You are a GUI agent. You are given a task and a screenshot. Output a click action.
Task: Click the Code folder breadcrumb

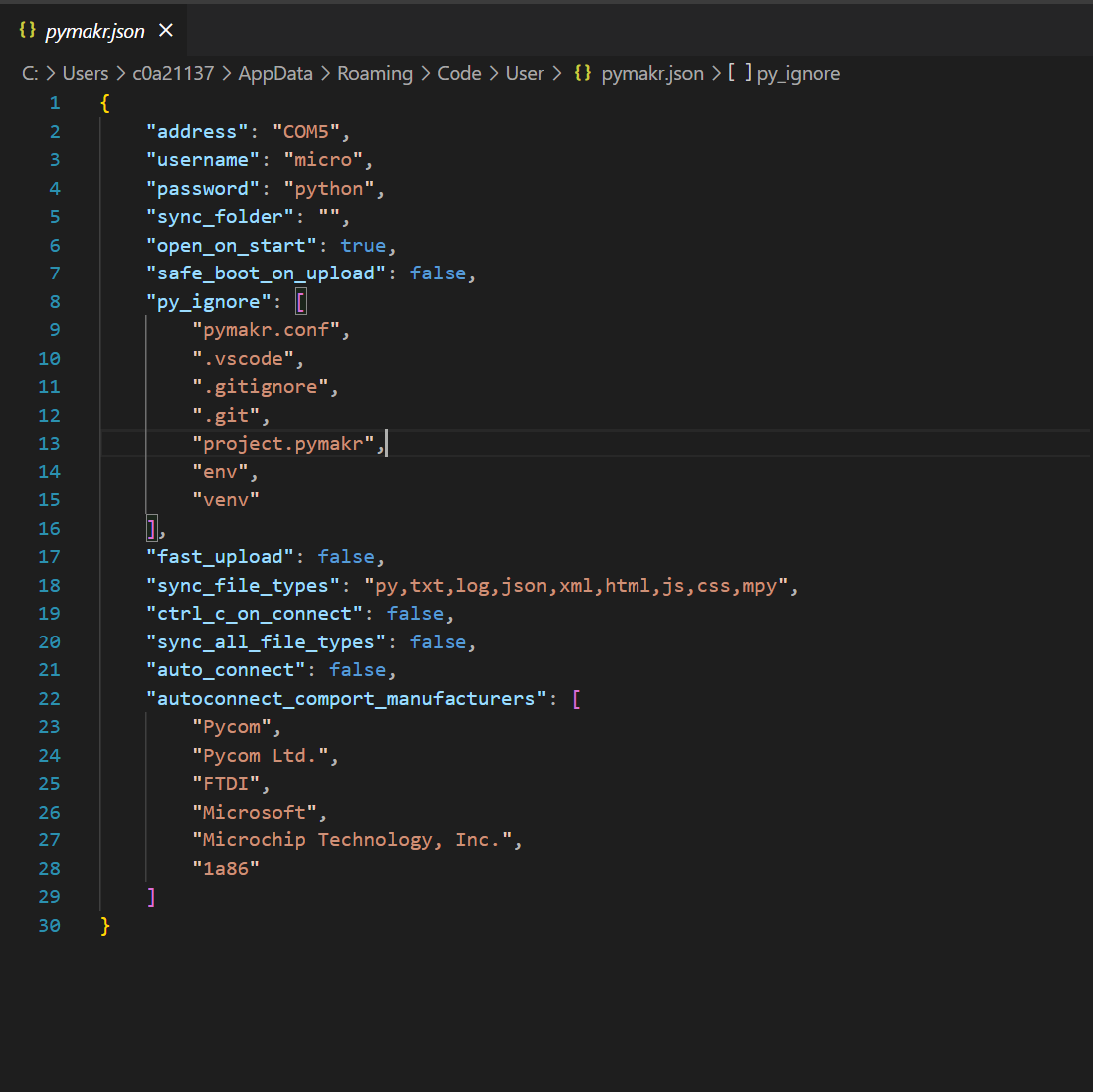click(459, 73)
